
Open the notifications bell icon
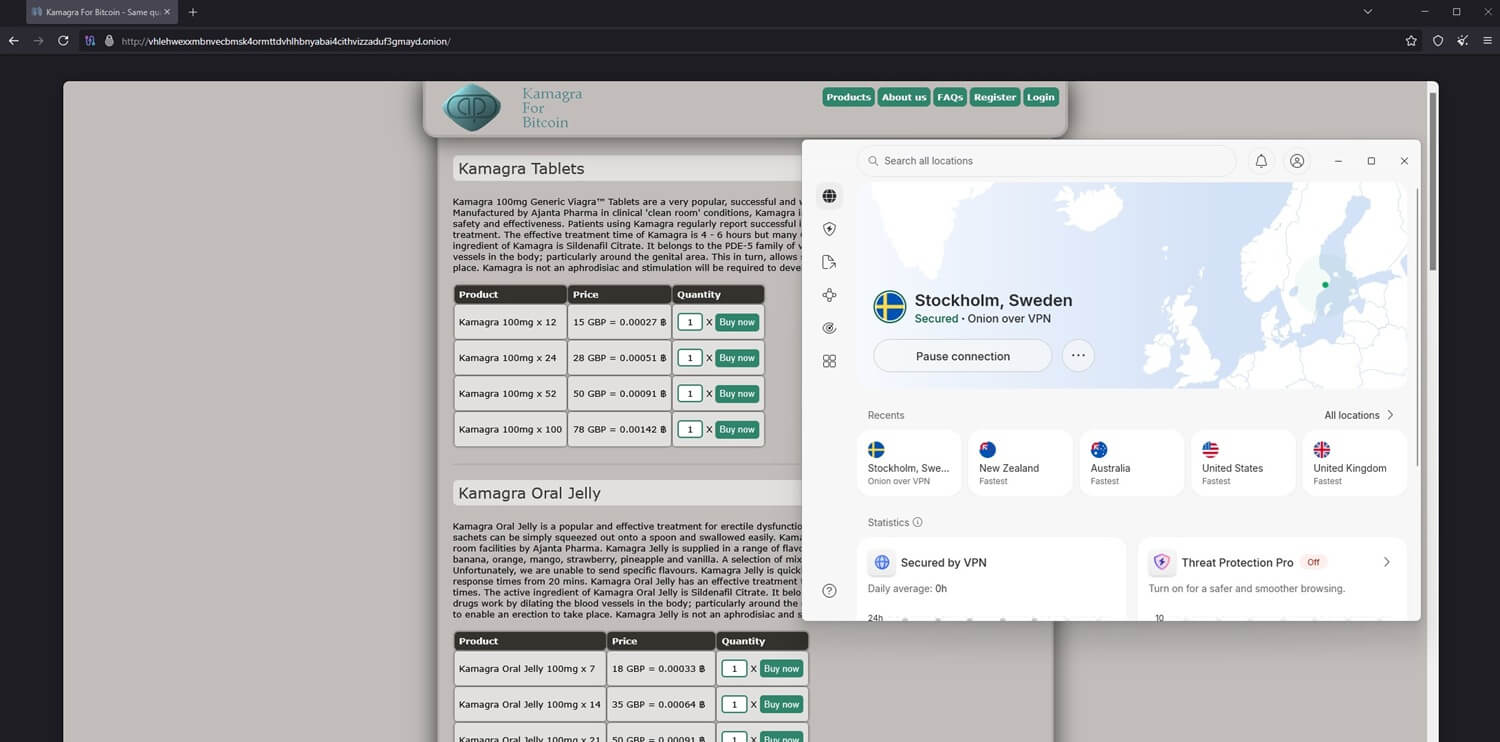[1260, 160]
